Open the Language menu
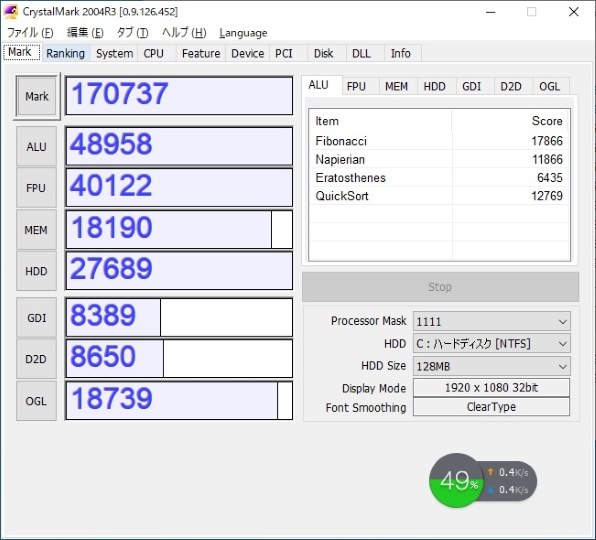The height and width of the screenshot is (540, 596). point(243,33)
